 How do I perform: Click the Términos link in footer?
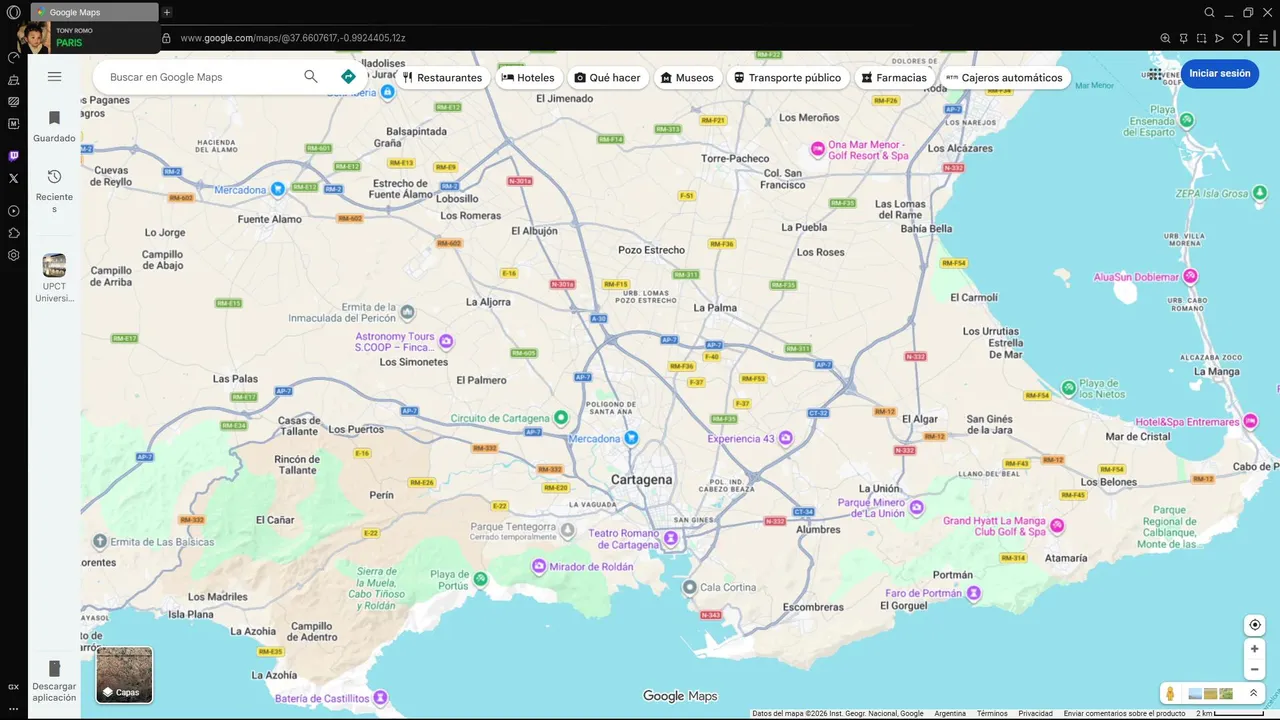[x=992, y=713]
